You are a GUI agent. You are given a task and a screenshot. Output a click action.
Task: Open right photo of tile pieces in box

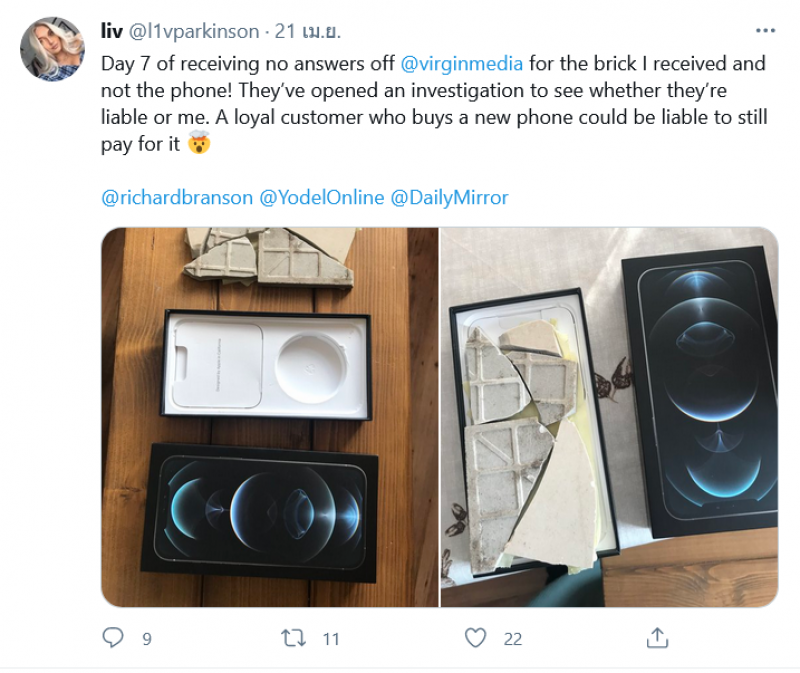(x=609, y=417)
